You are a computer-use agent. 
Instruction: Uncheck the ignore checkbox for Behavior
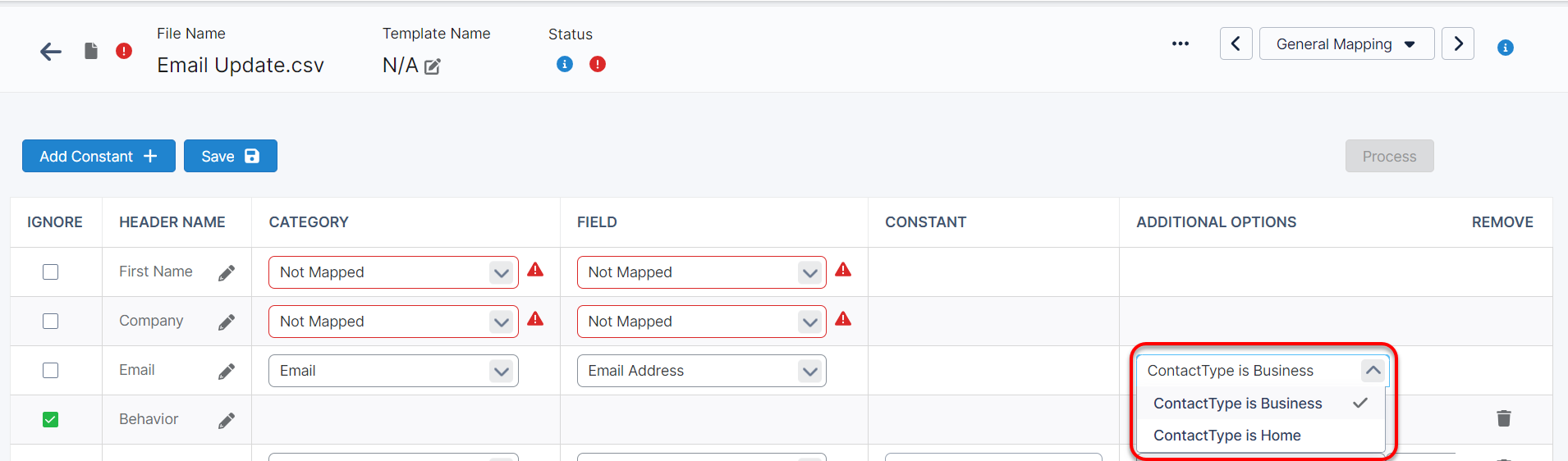coord(51,420)
